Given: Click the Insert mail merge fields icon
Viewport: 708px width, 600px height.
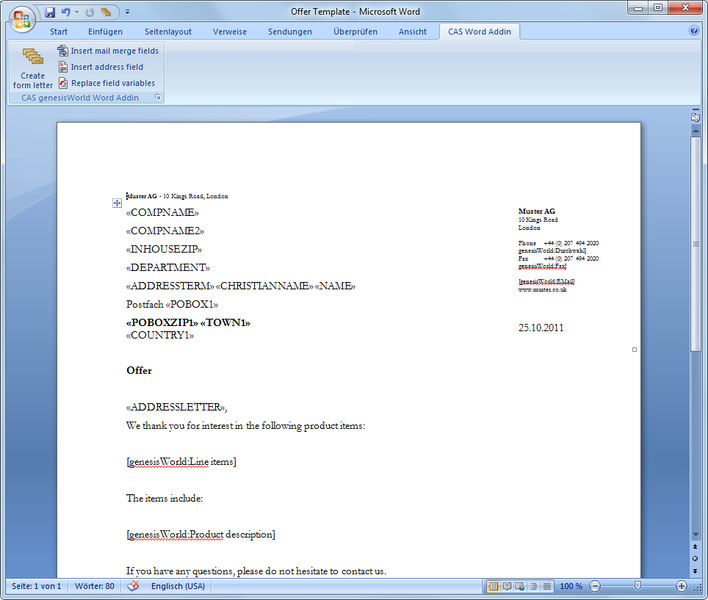Looking at the screenshot, I should [63, 51].
